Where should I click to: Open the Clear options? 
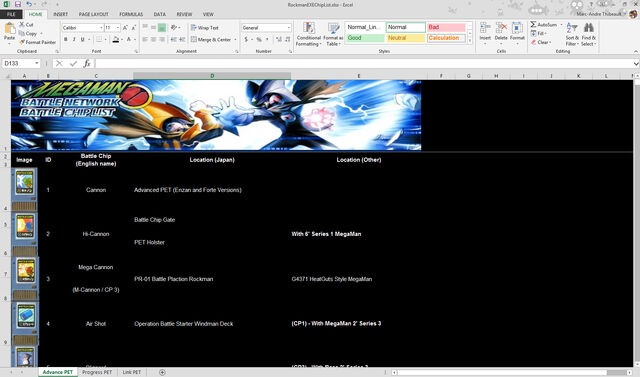[x=541, y=42]
